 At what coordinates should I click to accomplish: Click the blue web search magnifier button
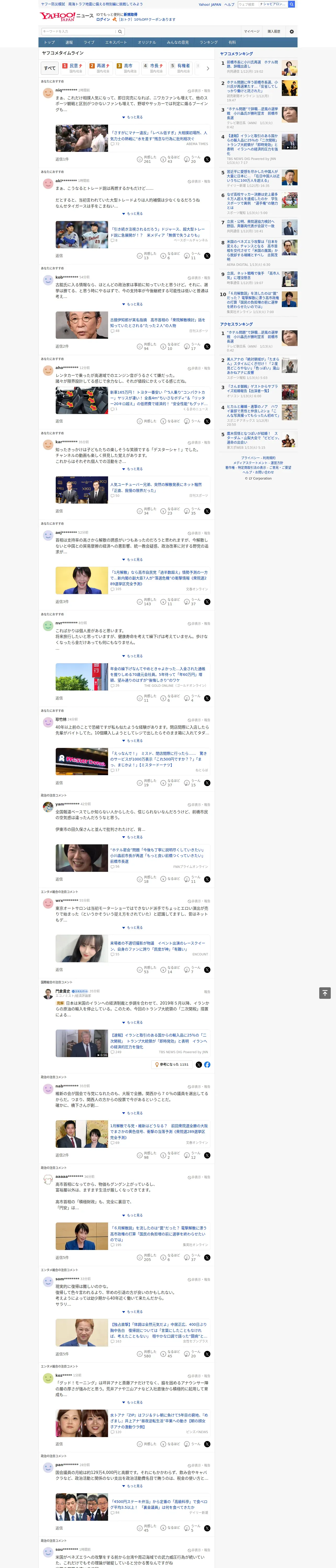point(292,4)
